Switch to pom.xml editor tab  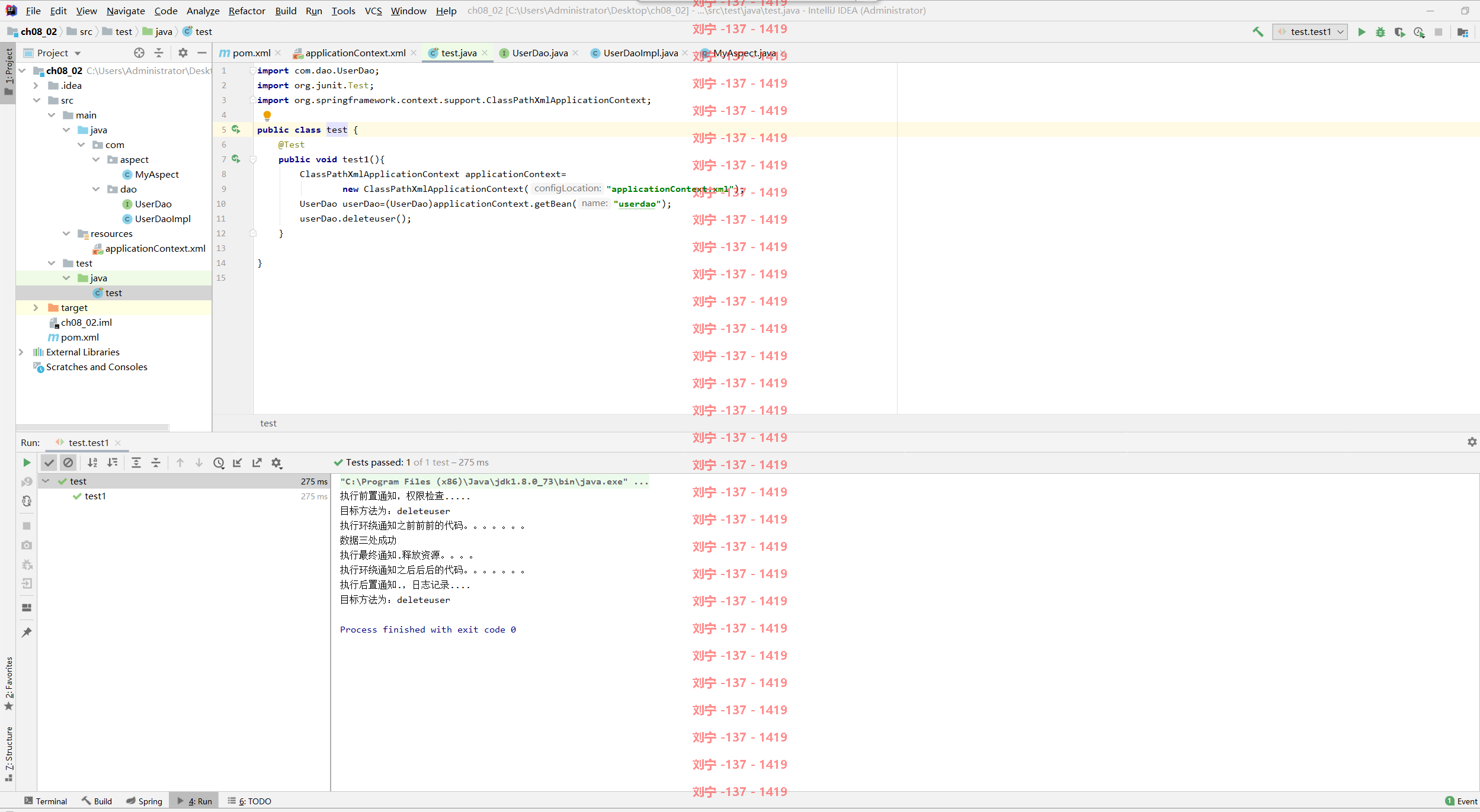(251, 53)
